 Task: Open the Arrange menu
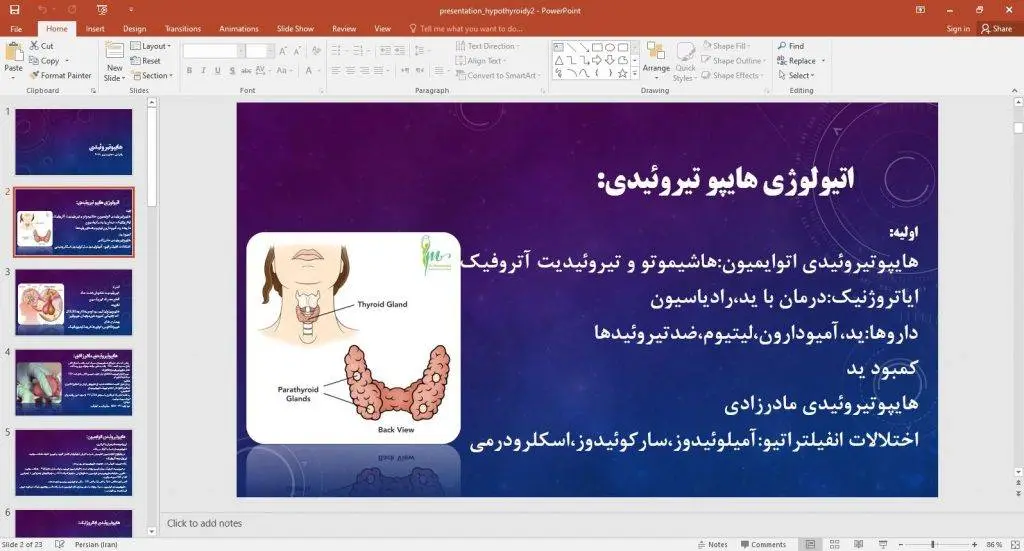coord(656,61)
